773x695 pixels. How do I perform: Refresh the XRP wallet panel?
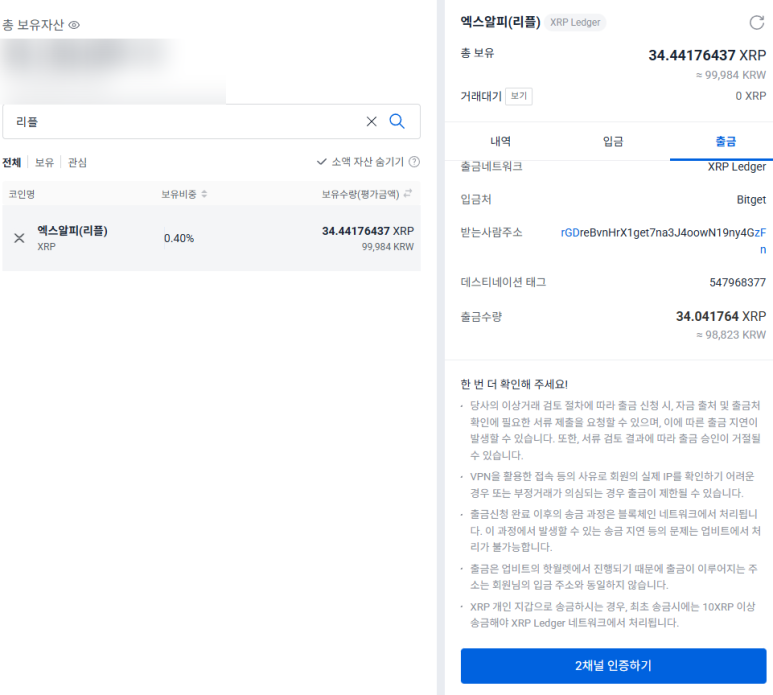(757, 22)
